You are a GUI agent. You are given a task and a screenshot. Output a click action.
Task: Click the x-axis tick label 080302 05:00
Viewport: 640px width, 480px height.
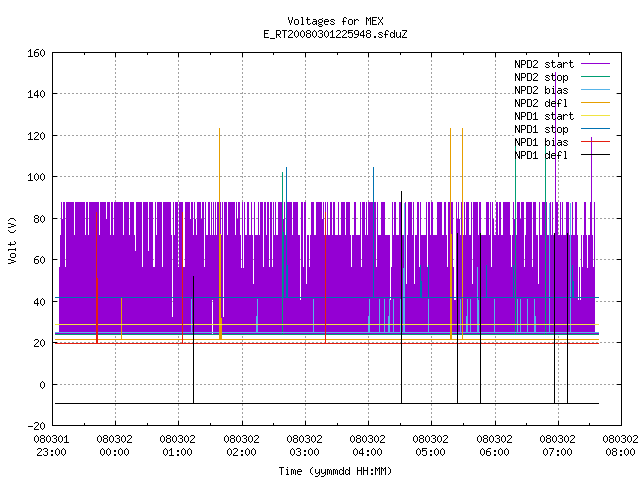coord(431,446)
